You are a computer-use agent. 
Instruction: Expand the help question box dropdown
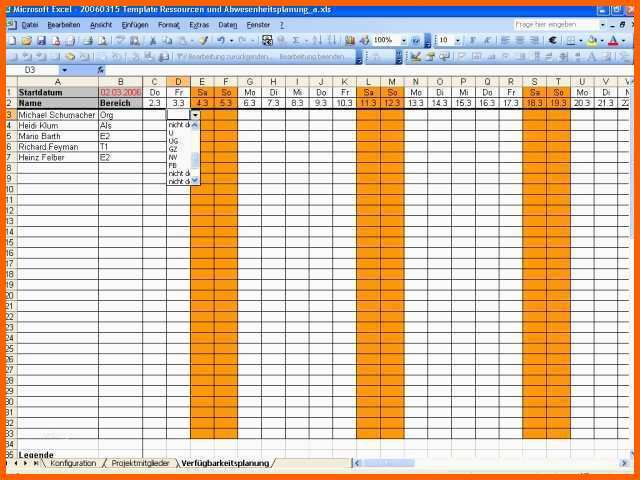(602, 25)
